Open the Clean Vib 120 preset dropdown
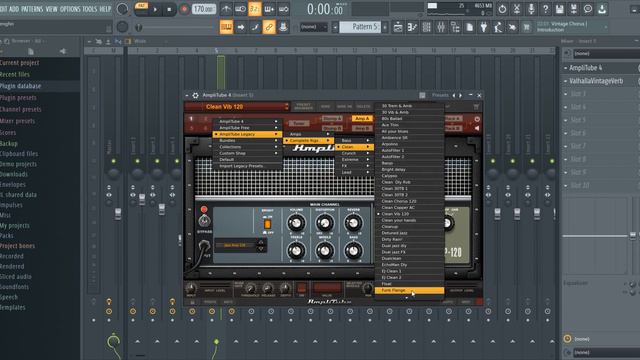Viewport: 640px width, 360px height. pyautogui.click(x=237, y=107)
